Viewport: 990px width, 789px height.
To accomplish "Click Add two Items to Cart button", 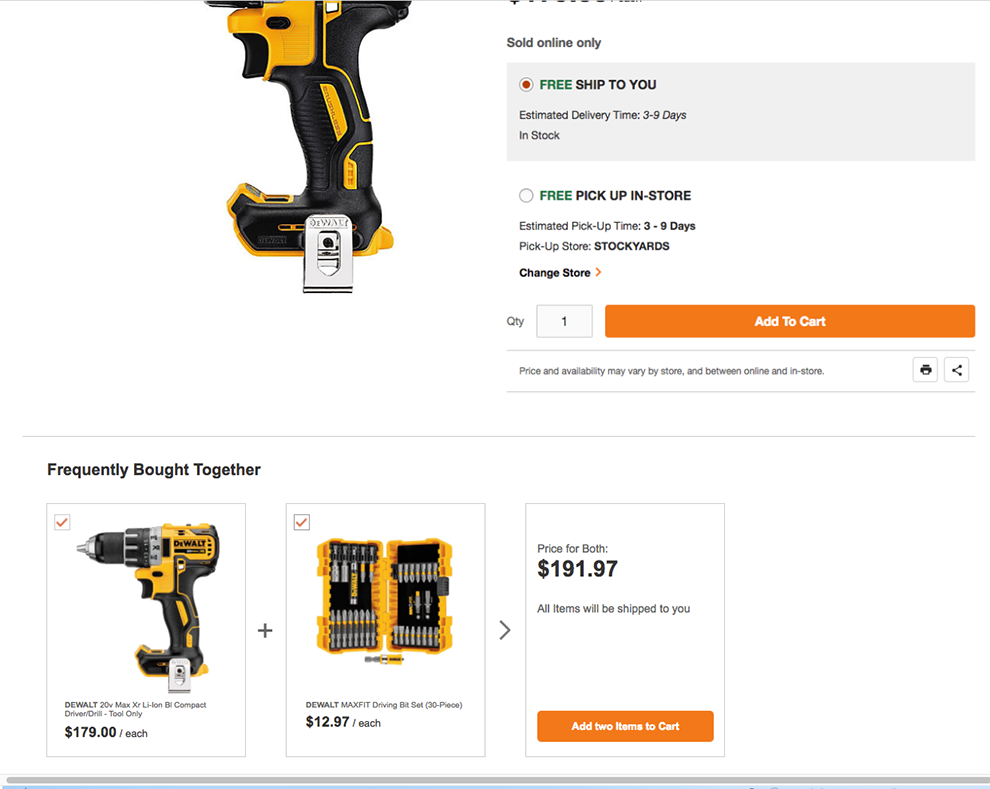I will point(625,726).
